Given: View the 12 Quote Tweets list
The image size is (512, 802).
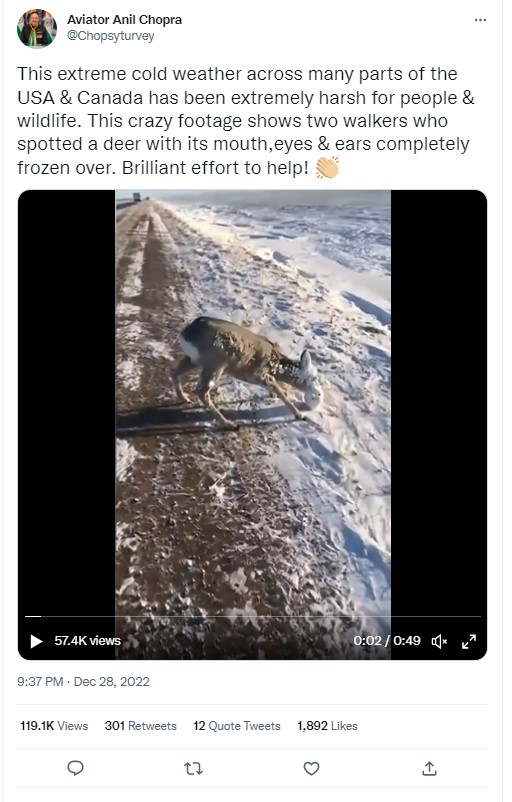Looking at the screenshot, I should [x=237, y=726].
